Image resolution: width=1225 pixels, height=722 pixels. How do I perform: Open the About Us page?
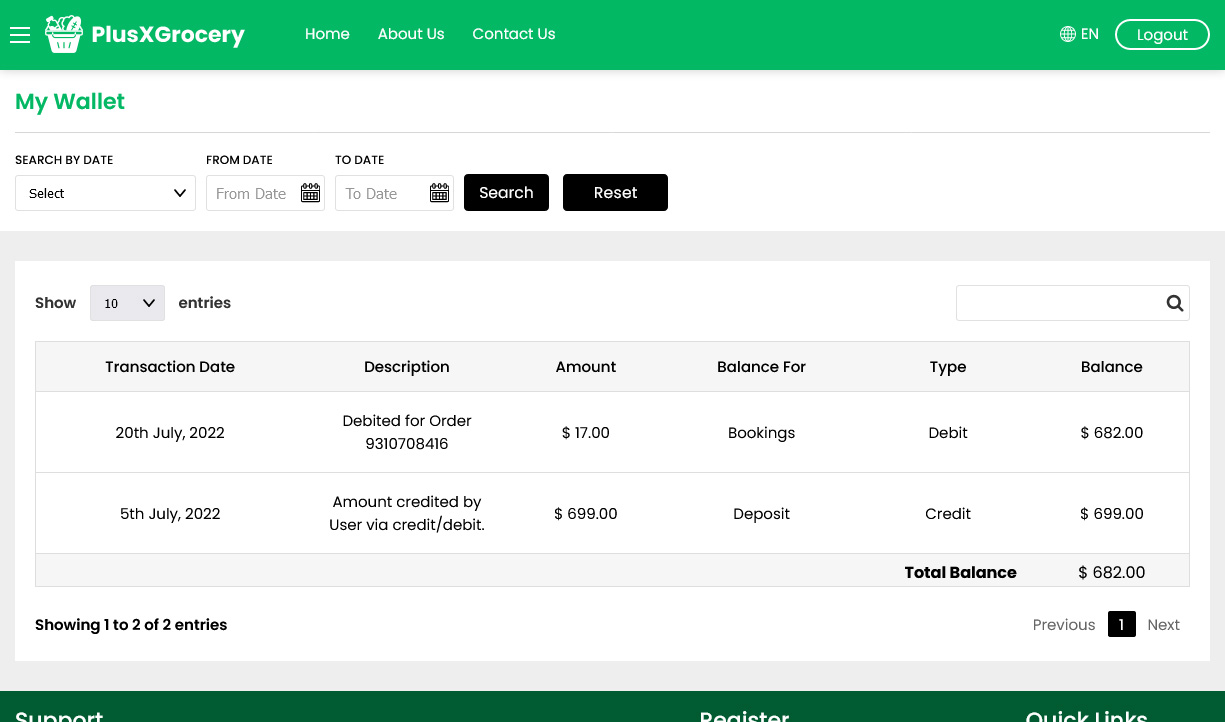click(411, 34)
